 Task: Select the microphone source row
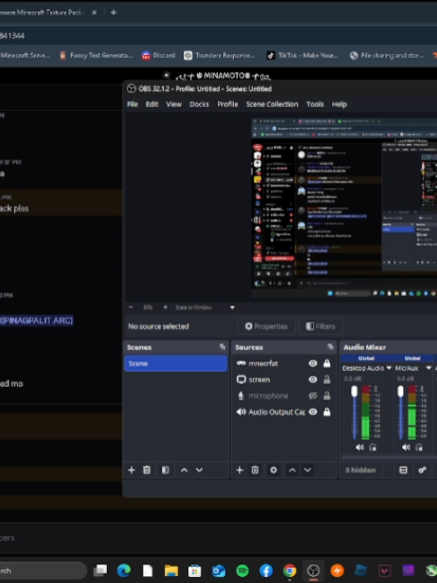pyautogui.click(x=284, y=396)
